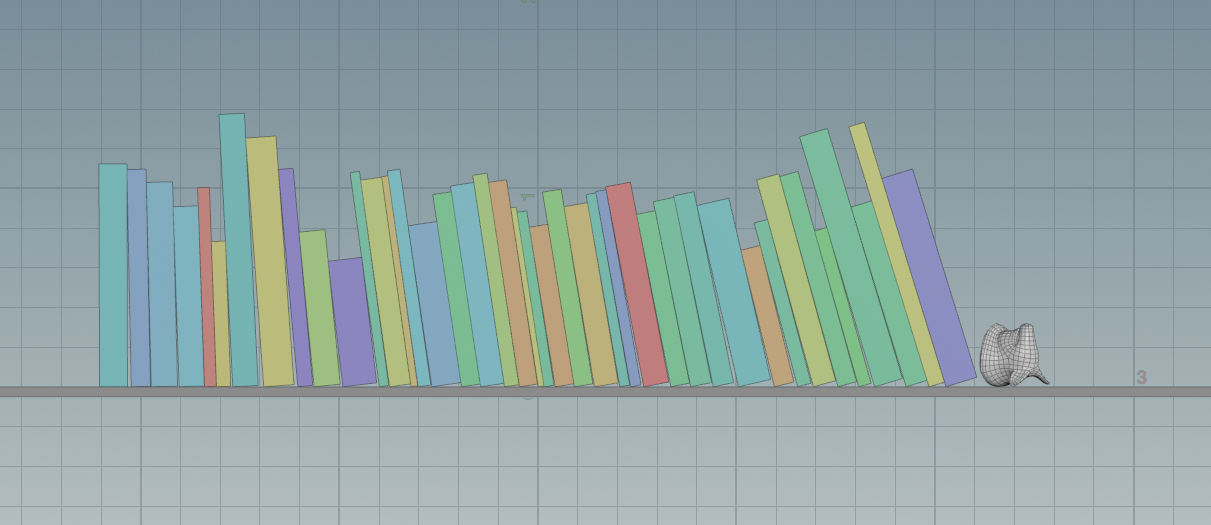Select the short purple book left of center
The height and width of the screenshot is (525, 1211).
[351, 320]
